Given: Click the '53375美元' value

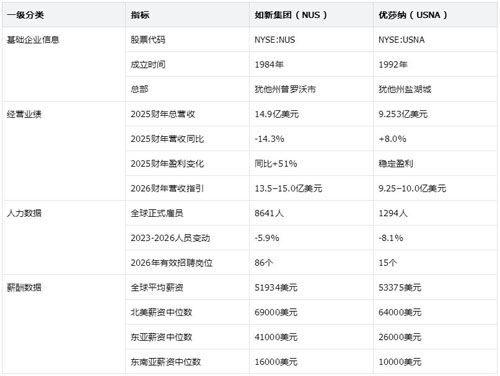Looking at the screenshot, I should point(400,287).
